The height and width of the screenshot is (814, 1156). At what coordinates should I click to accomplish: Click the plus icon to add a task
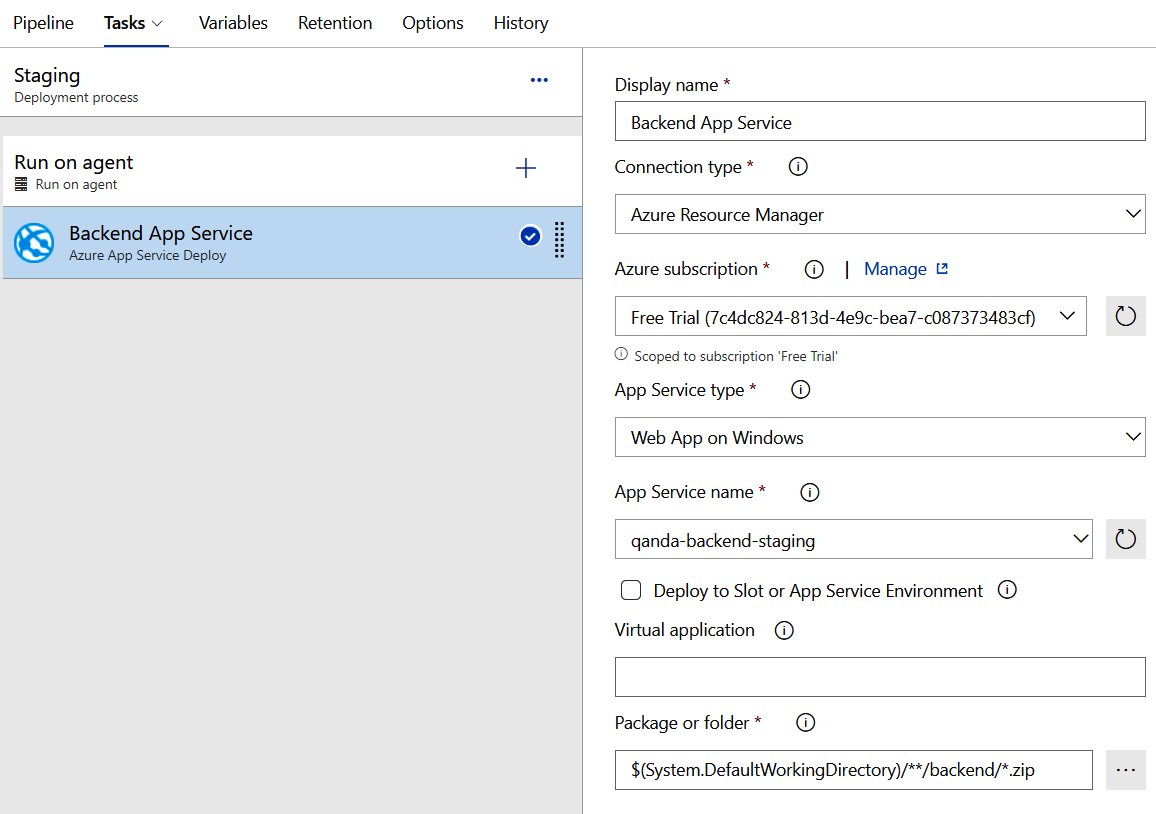tap(525, 169)
